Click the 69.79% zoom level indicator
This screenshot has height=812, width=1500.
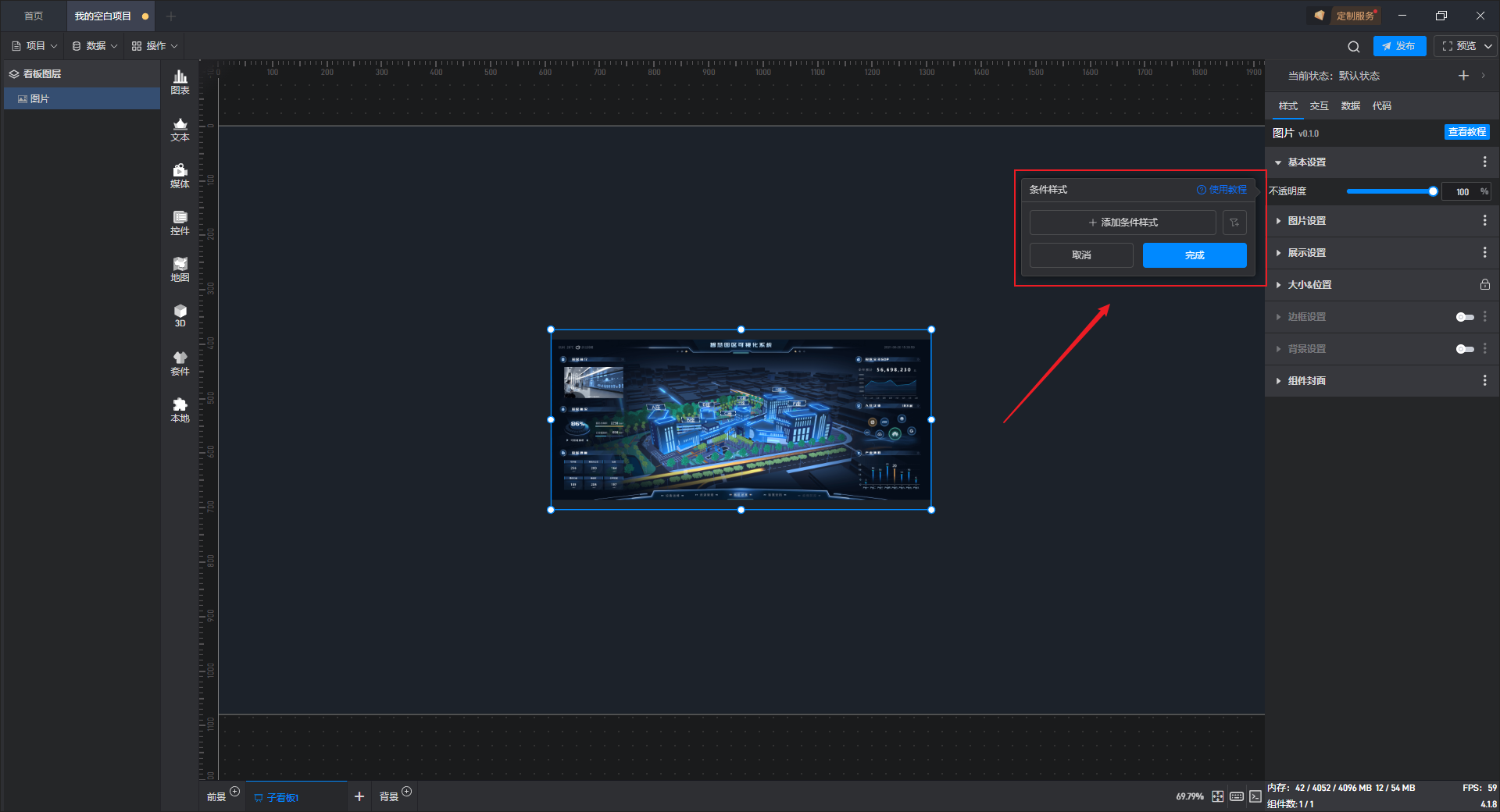click(x=1190, y=796)
